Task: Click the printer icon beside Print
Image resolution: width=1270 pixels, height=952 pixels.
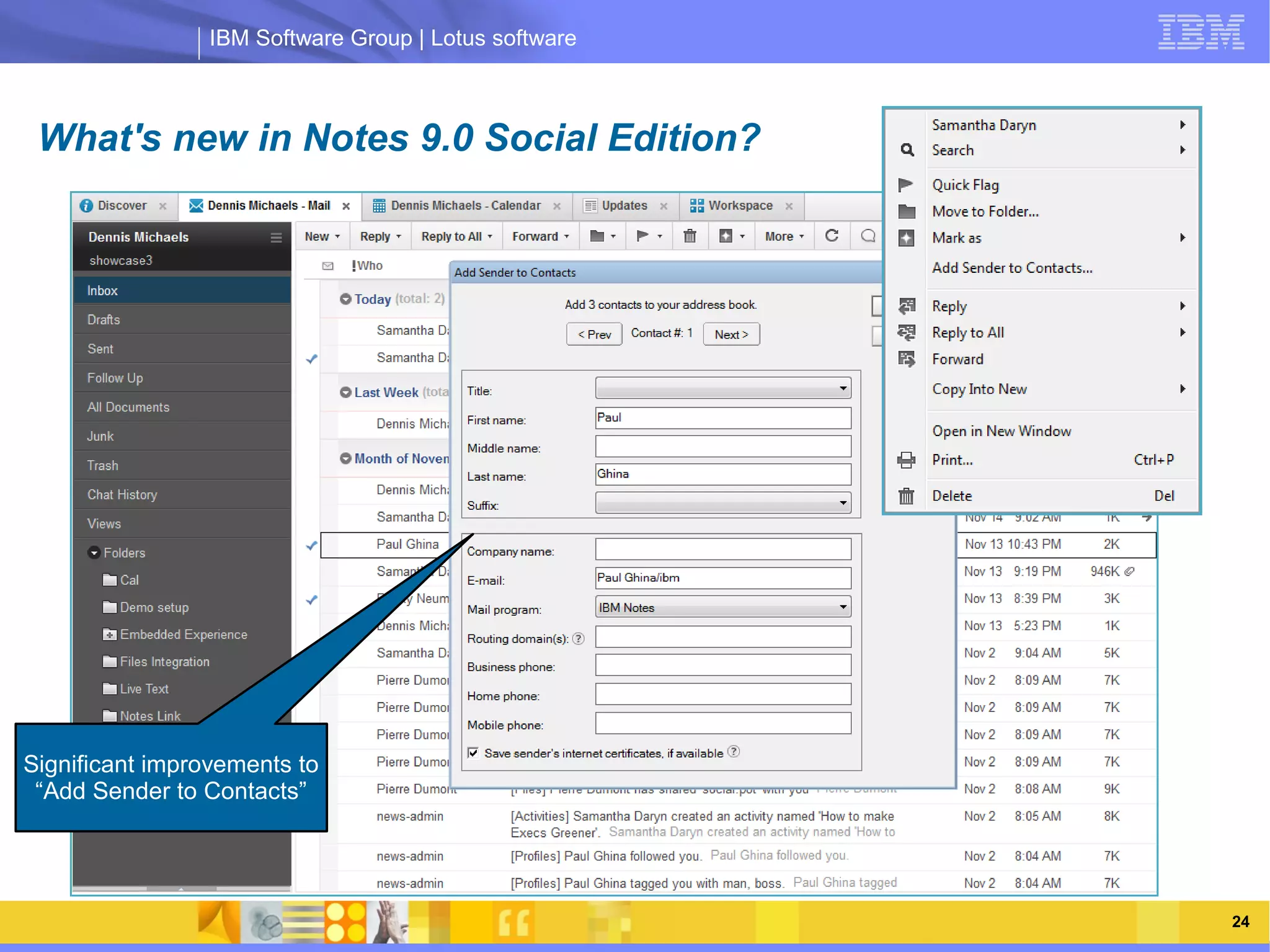Action: [906, 460]
